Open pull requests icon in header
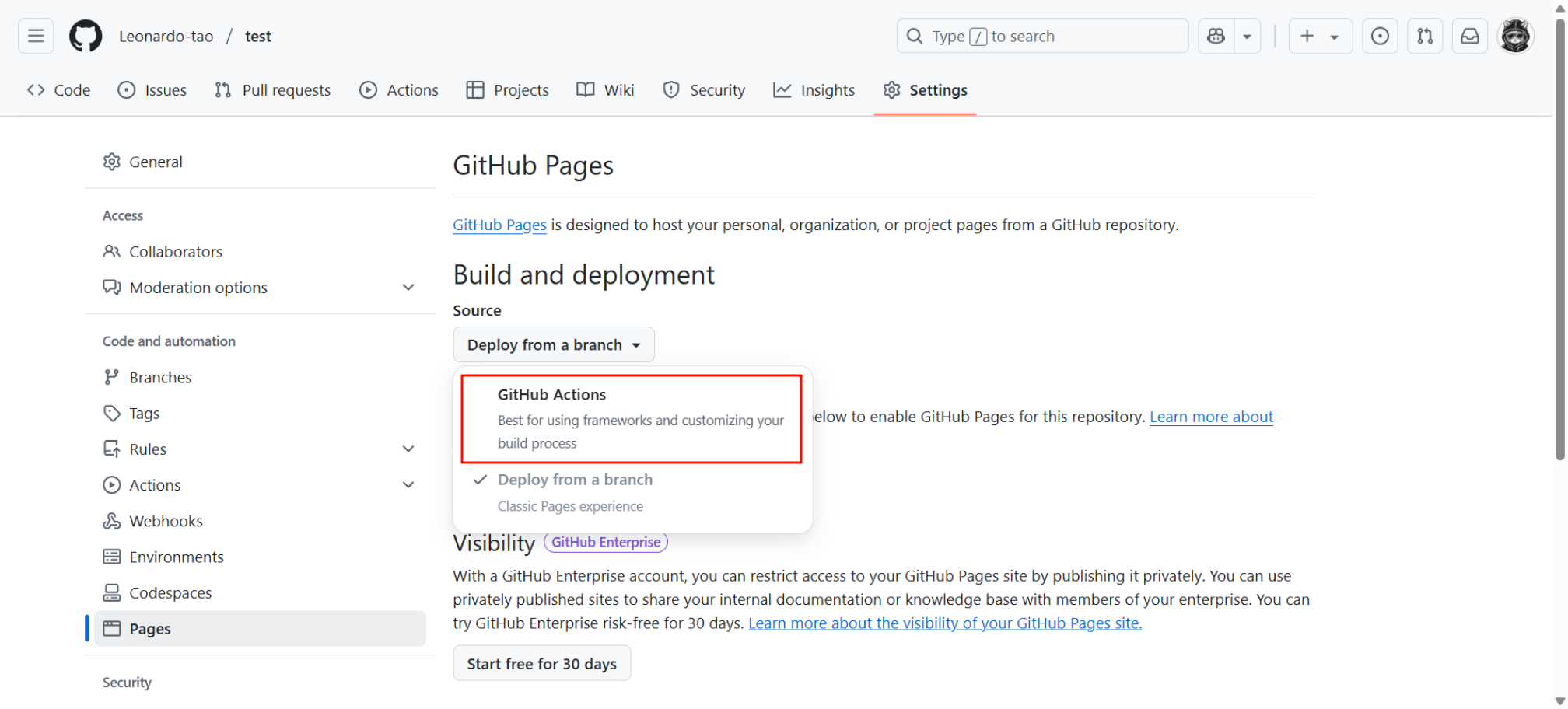This screenshot has width=1568, height=709. click(x=1425, y=36)
